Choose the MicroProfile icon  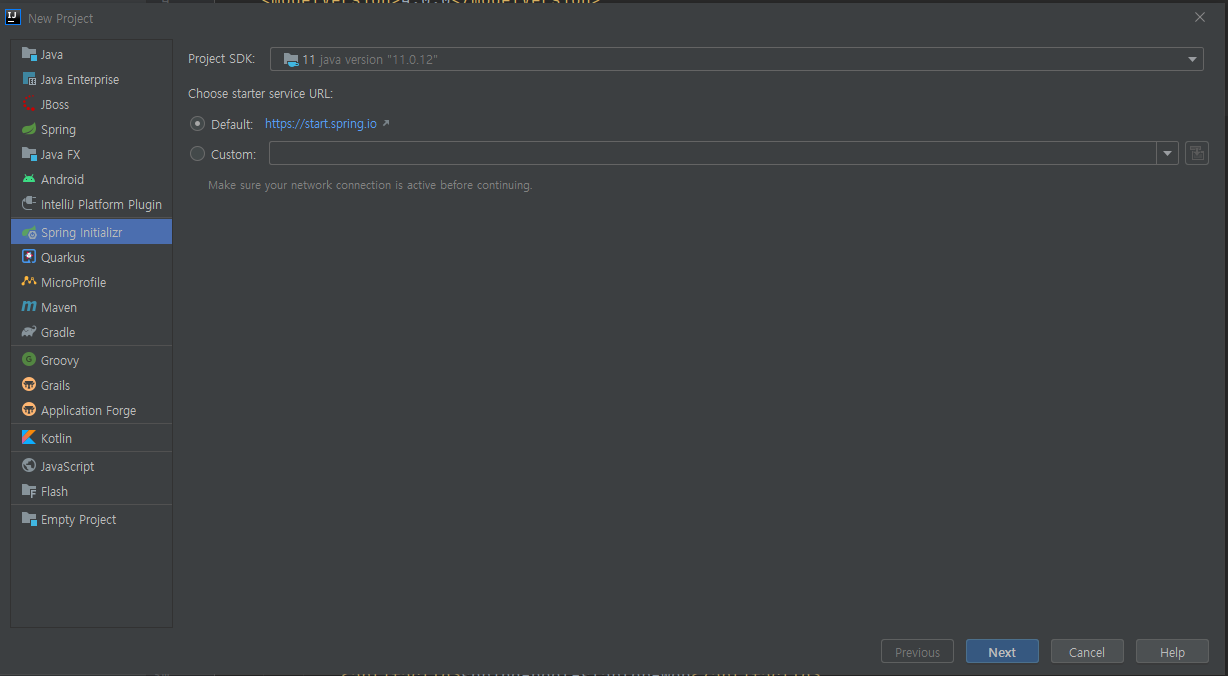point(29,282)
